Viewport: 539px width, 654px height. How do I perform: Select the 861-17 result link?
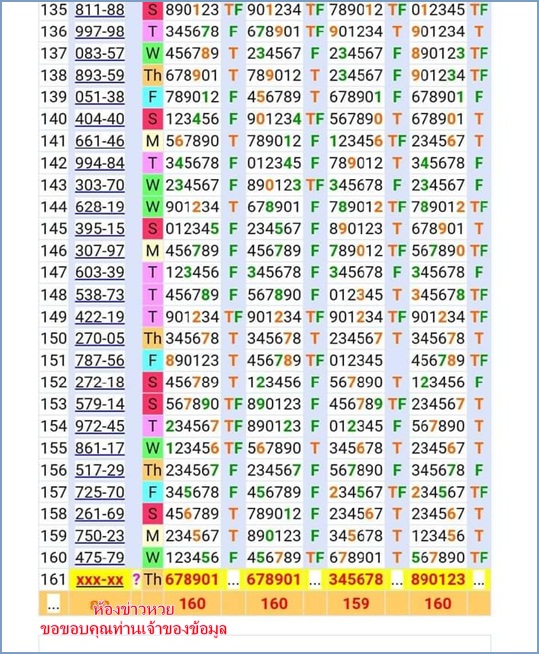(x=100, y=448)
